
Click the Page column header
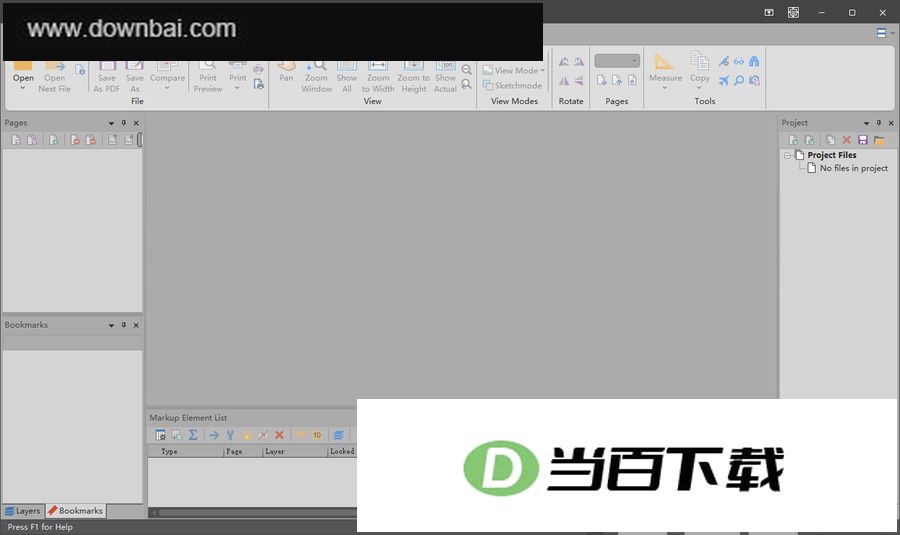[x=242, y=452]
